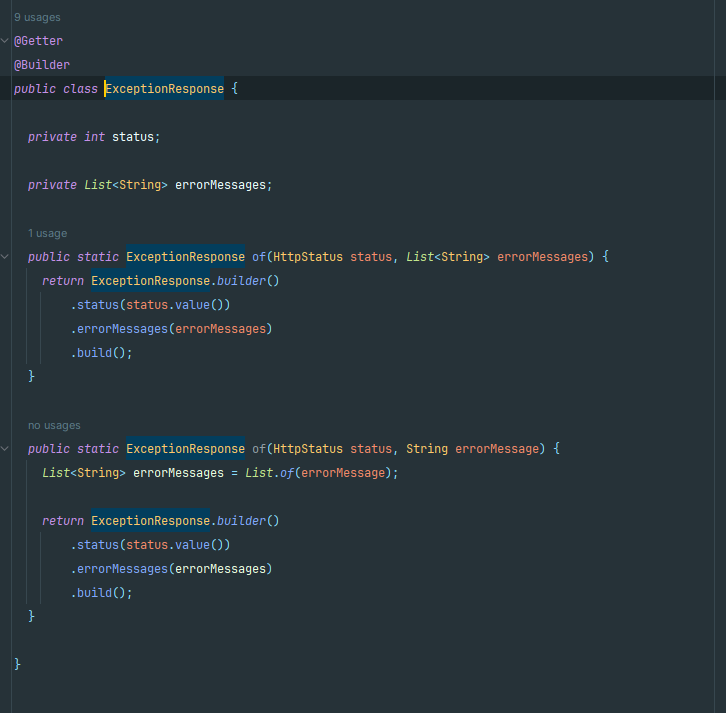Click the @Builder annotation

[x=42, y=65]
